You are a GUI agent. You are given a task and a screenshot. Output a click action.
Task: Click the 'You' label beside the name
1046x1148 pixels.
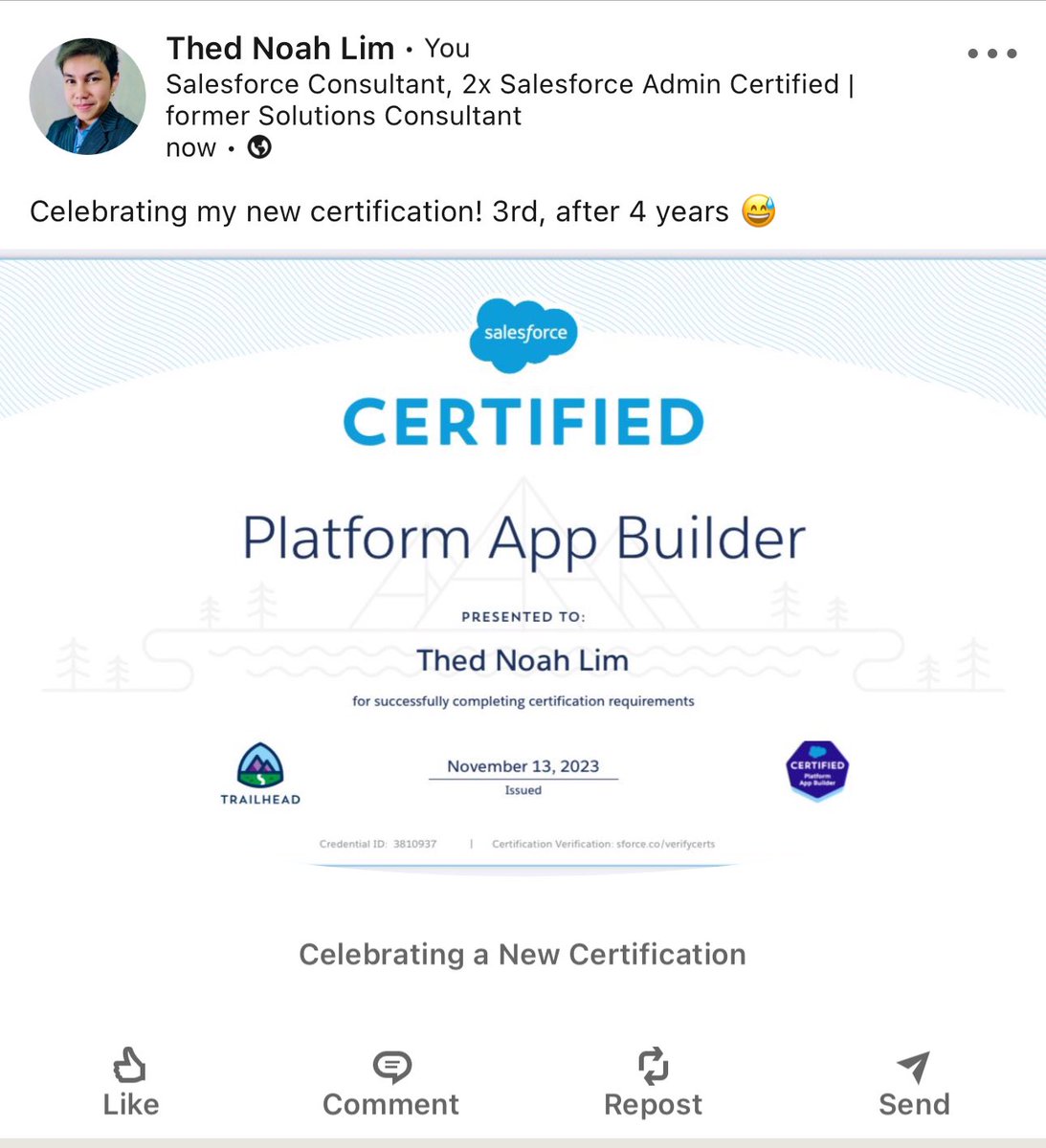tap(447, 48)
